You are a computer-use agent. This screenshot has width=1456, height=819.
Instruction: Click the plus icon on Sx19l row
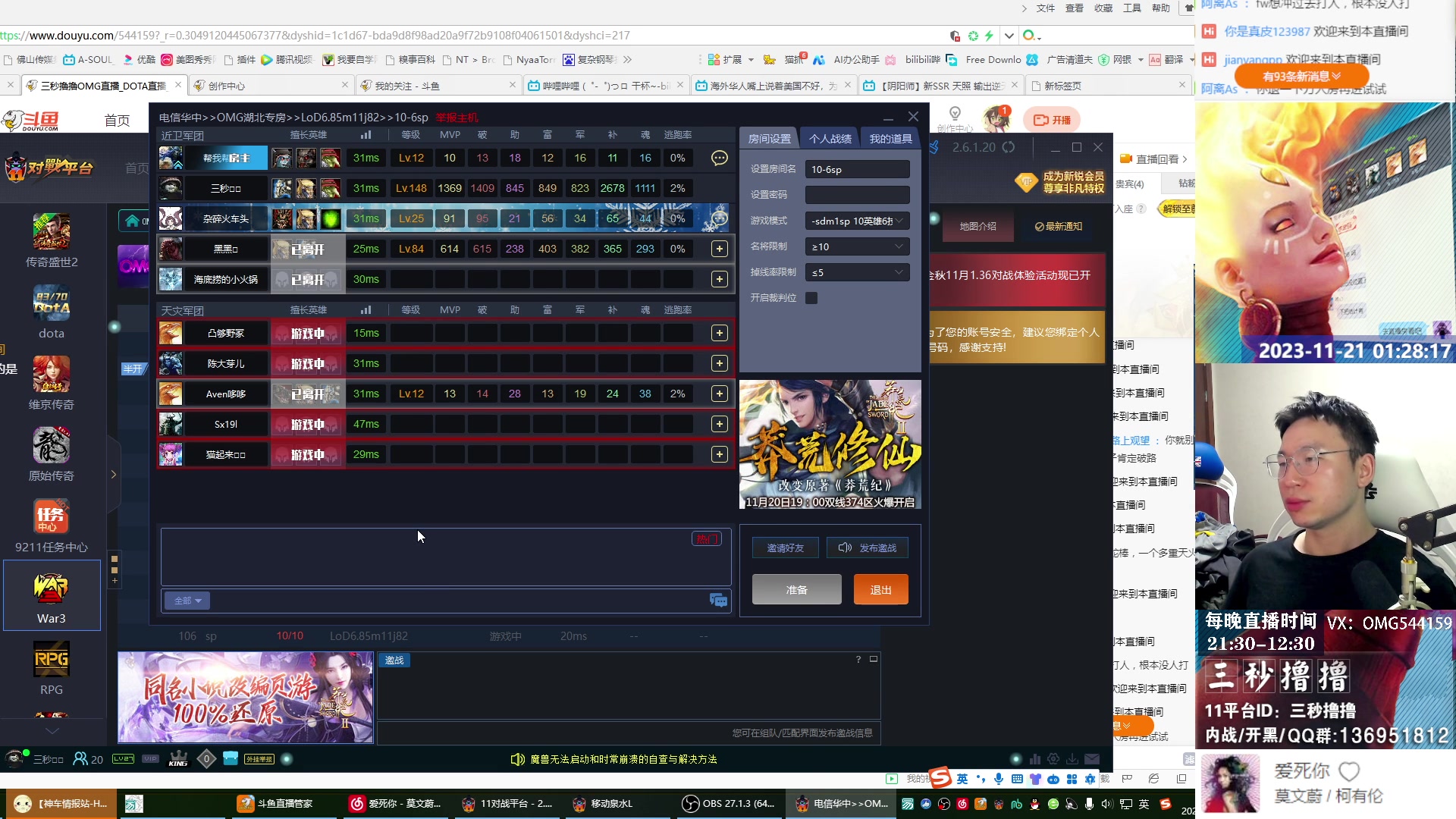tap(720, 424)
